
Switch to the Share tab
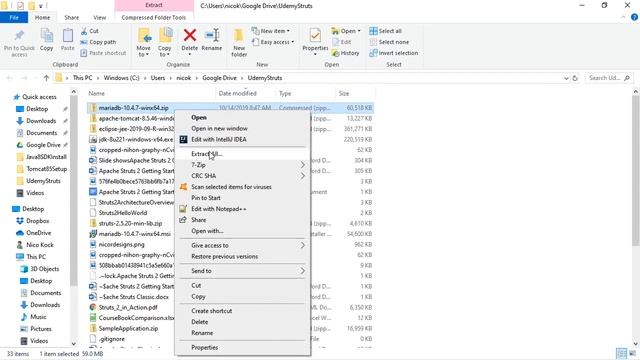(x=71, y=18)
